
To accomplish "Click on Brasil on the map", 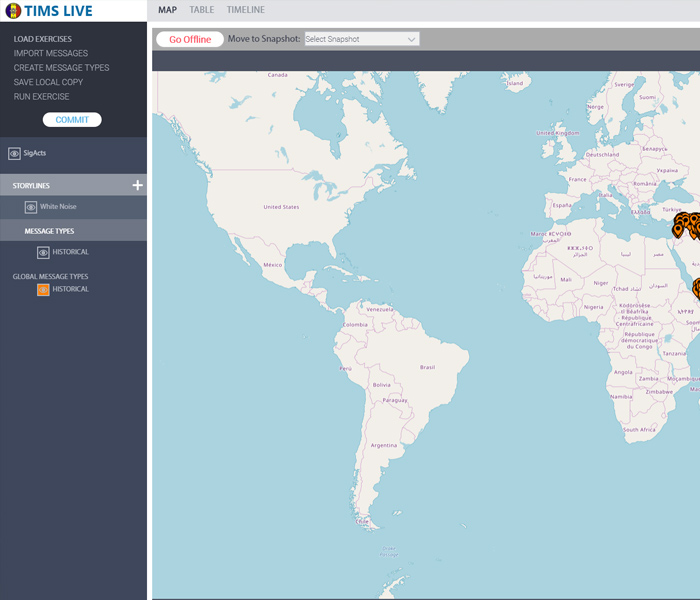I will 427,367.
